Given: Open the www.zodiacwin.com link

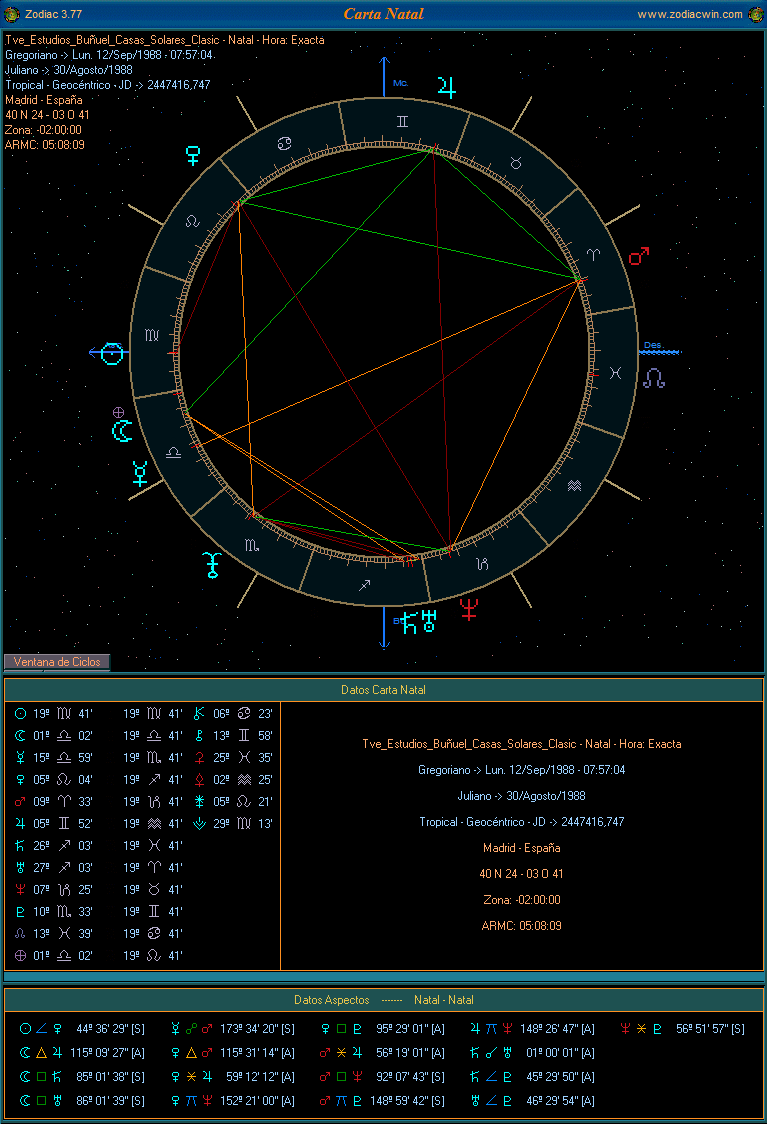Looking at the screenshot, I should tap(690, 14).
